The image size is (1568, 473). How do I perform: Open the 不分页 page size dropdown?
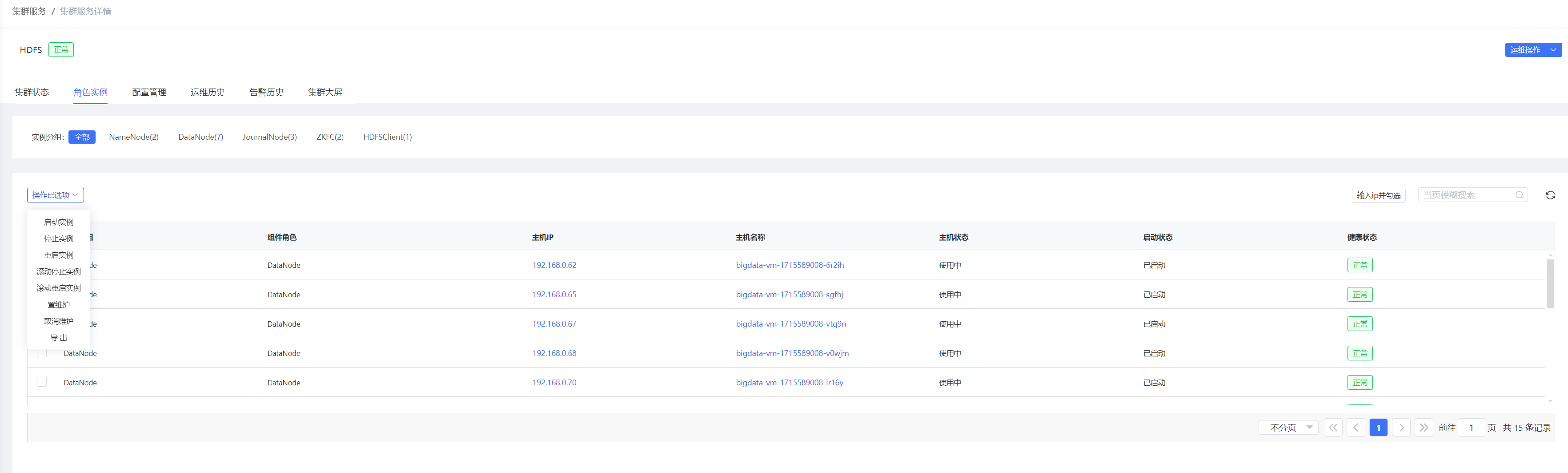pyautogui.click(x=1288, y=427)
